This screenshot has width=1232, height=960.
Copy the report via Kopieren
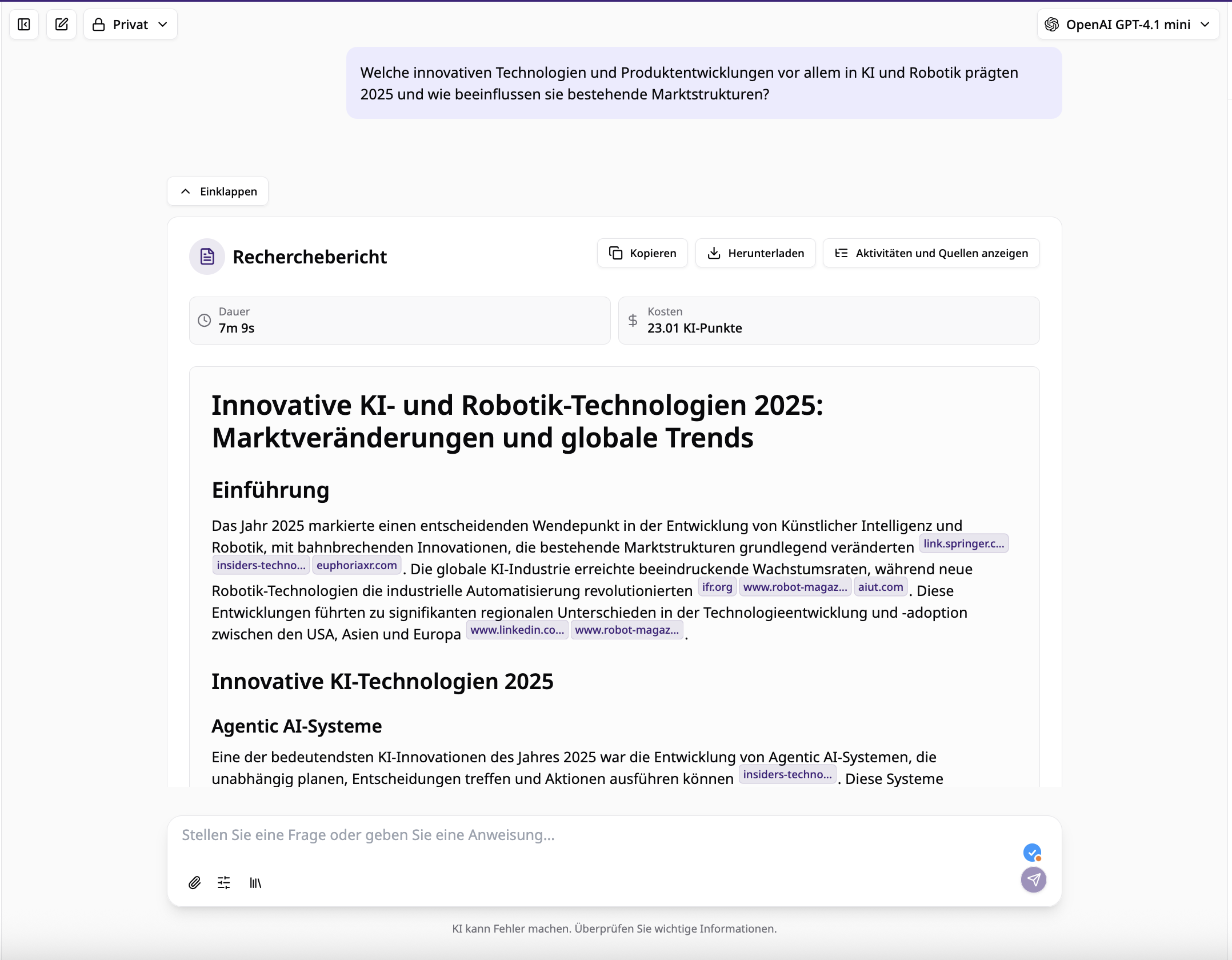tap(642, 253)
